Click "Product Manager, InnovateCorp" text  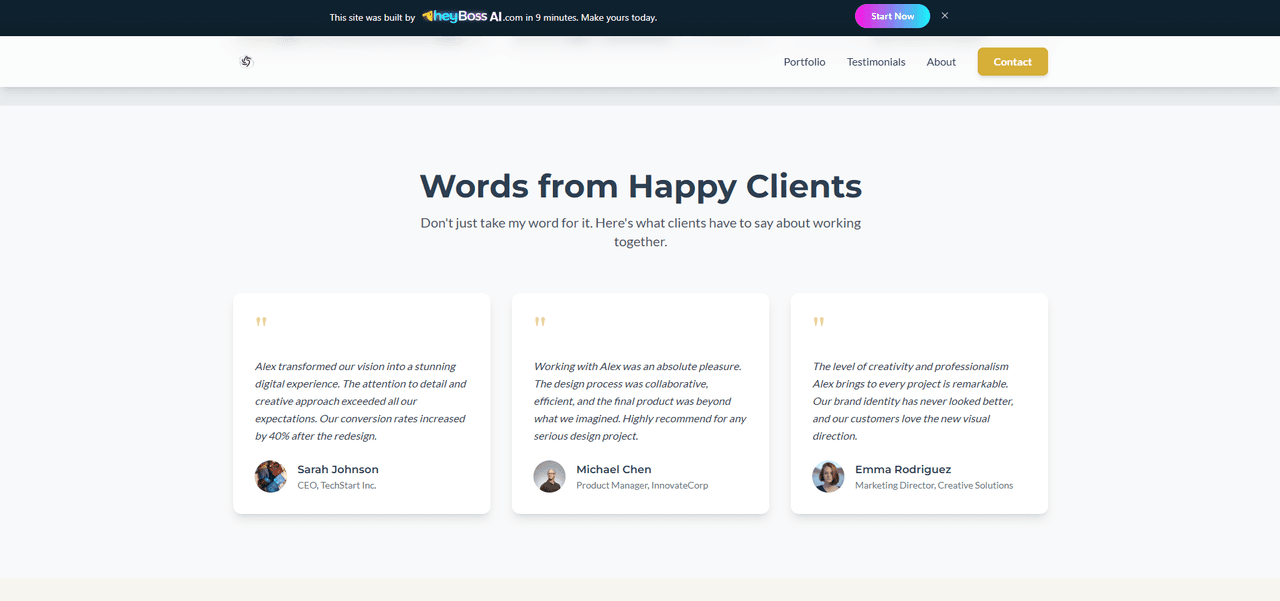pos(642,485)
